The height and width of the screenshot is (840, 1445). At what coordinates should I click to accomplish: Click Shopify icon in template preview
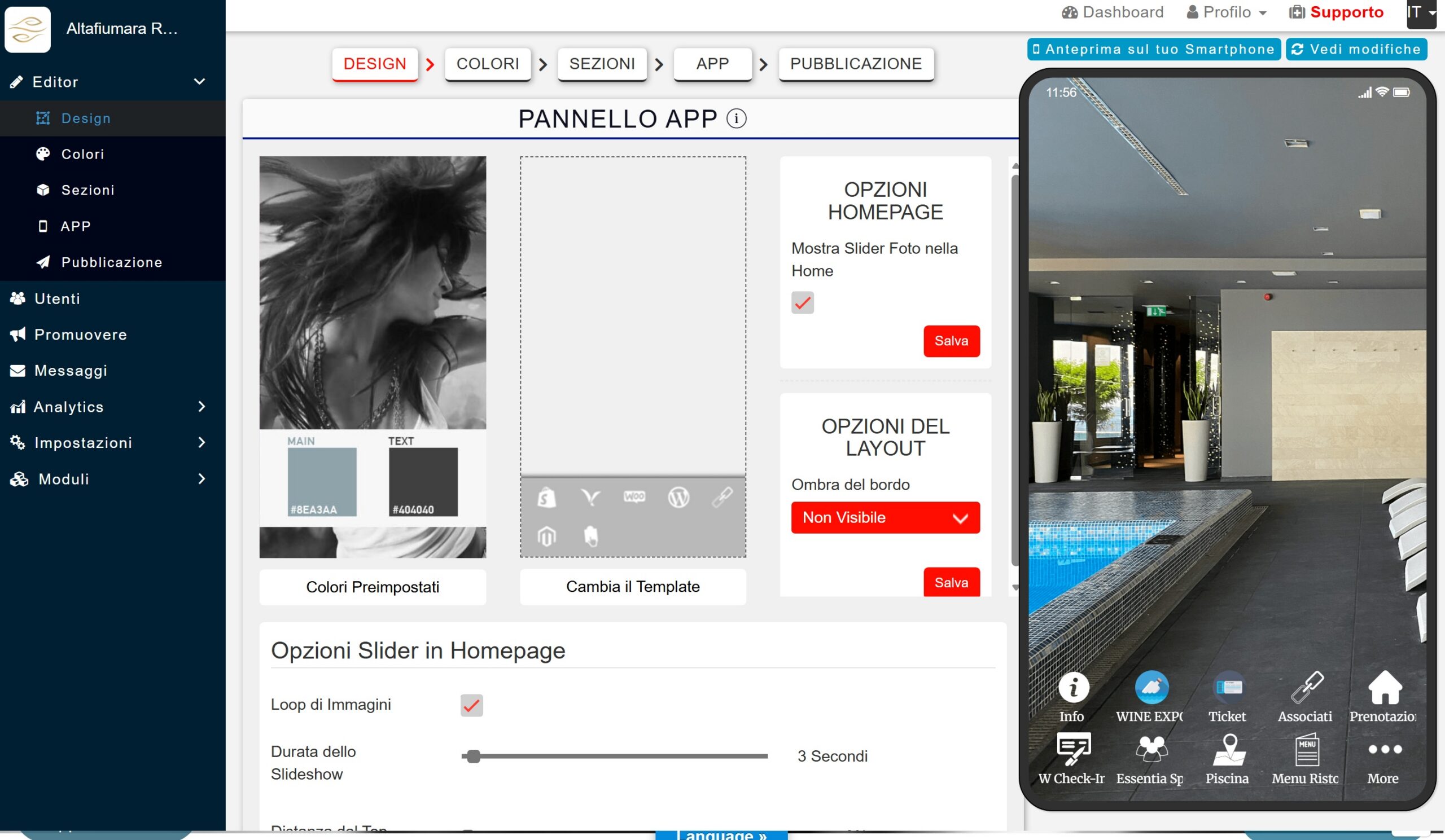pyautogui.click(x=546, y=497)
